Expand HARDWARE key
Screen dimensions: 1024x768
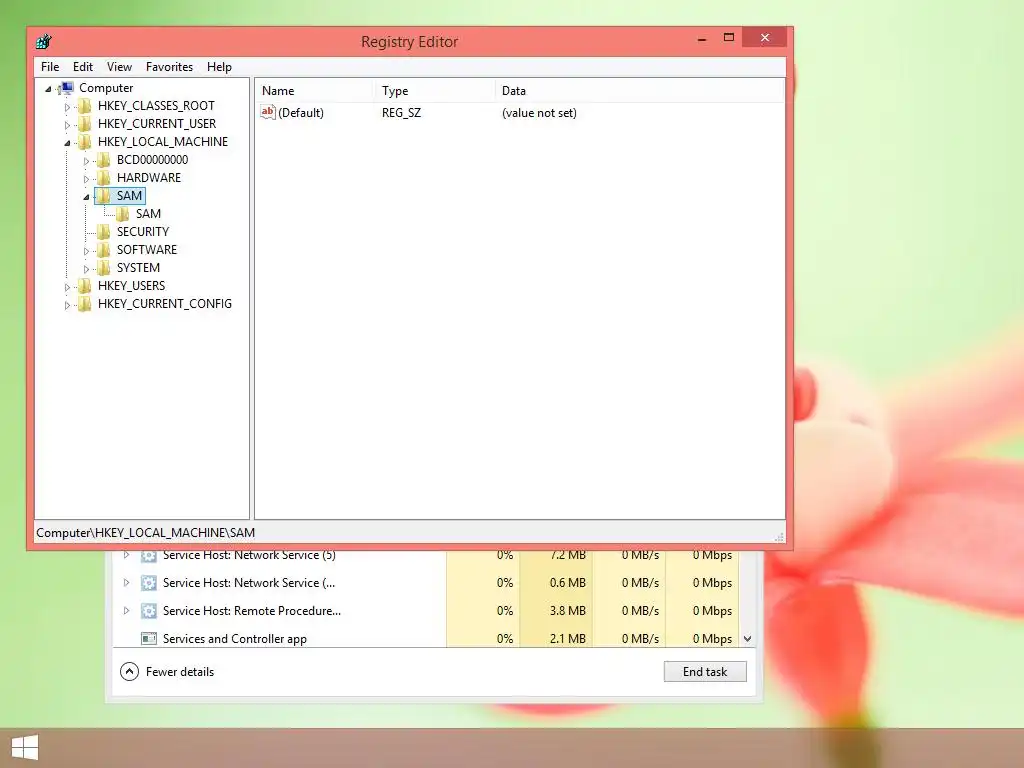(x=86, y=178)
